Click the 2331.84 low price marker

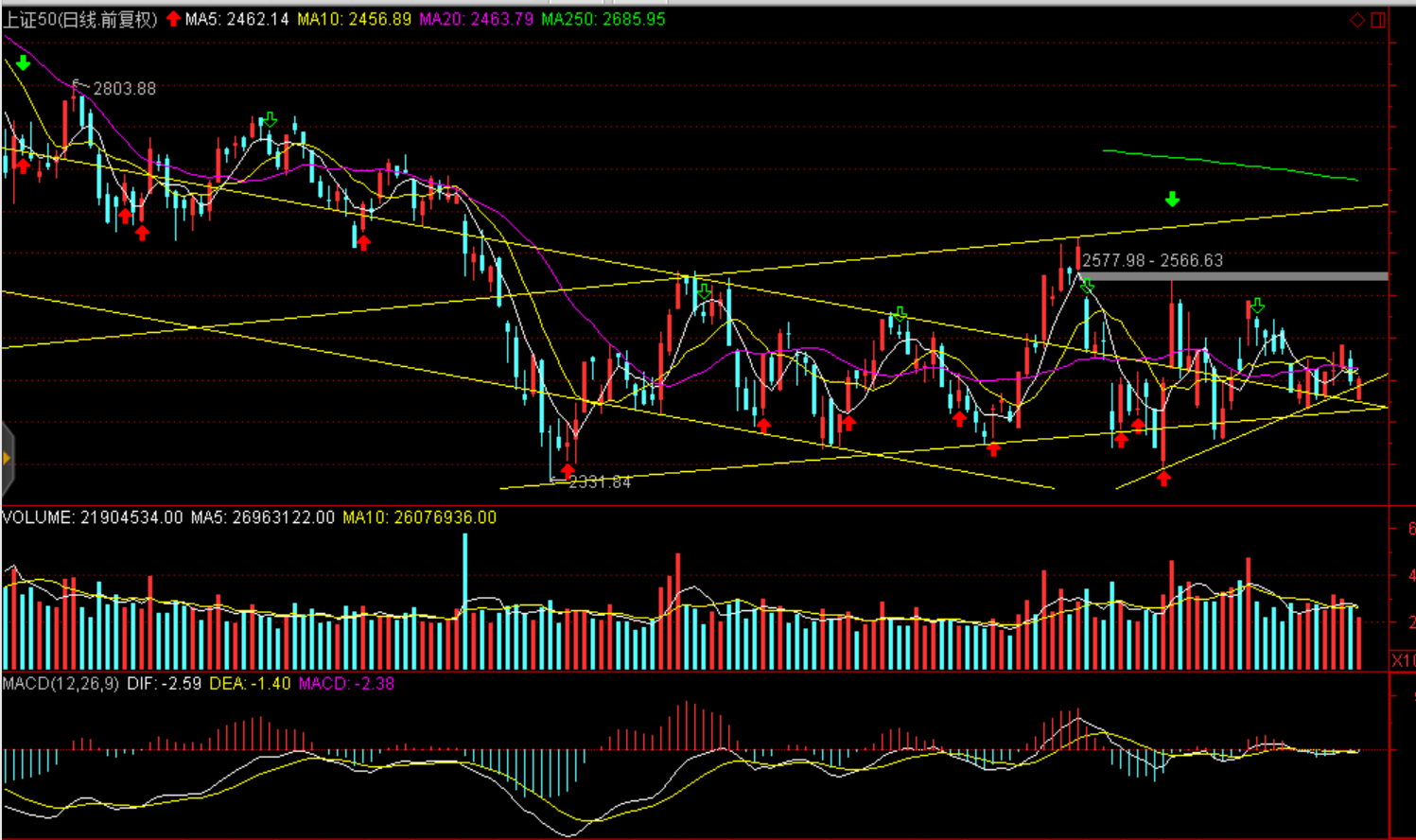599,482
